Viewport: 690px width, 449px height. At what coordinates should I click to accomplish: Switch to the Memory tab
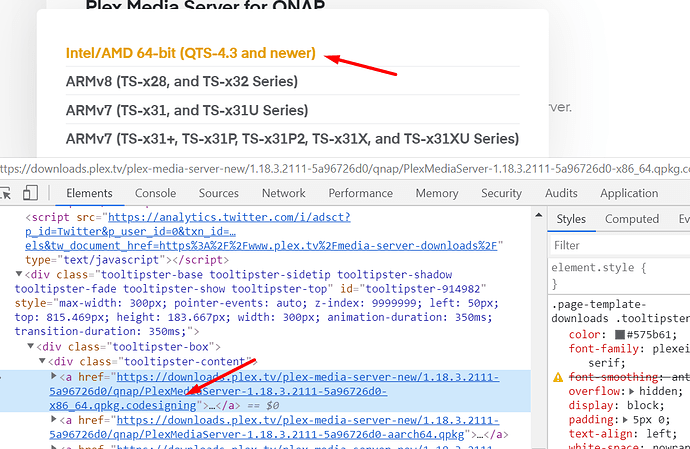click(437, 193)
